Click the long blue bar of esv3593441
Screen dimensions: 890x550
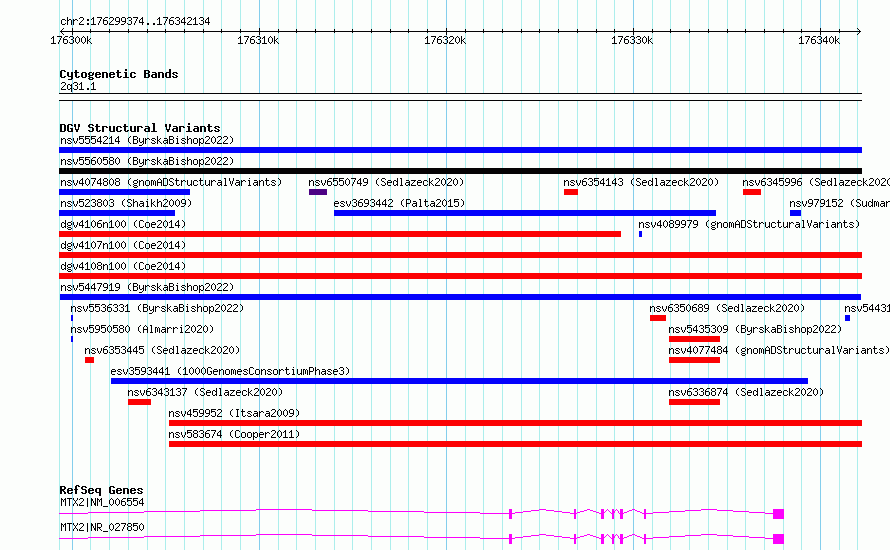pos(459,381)
